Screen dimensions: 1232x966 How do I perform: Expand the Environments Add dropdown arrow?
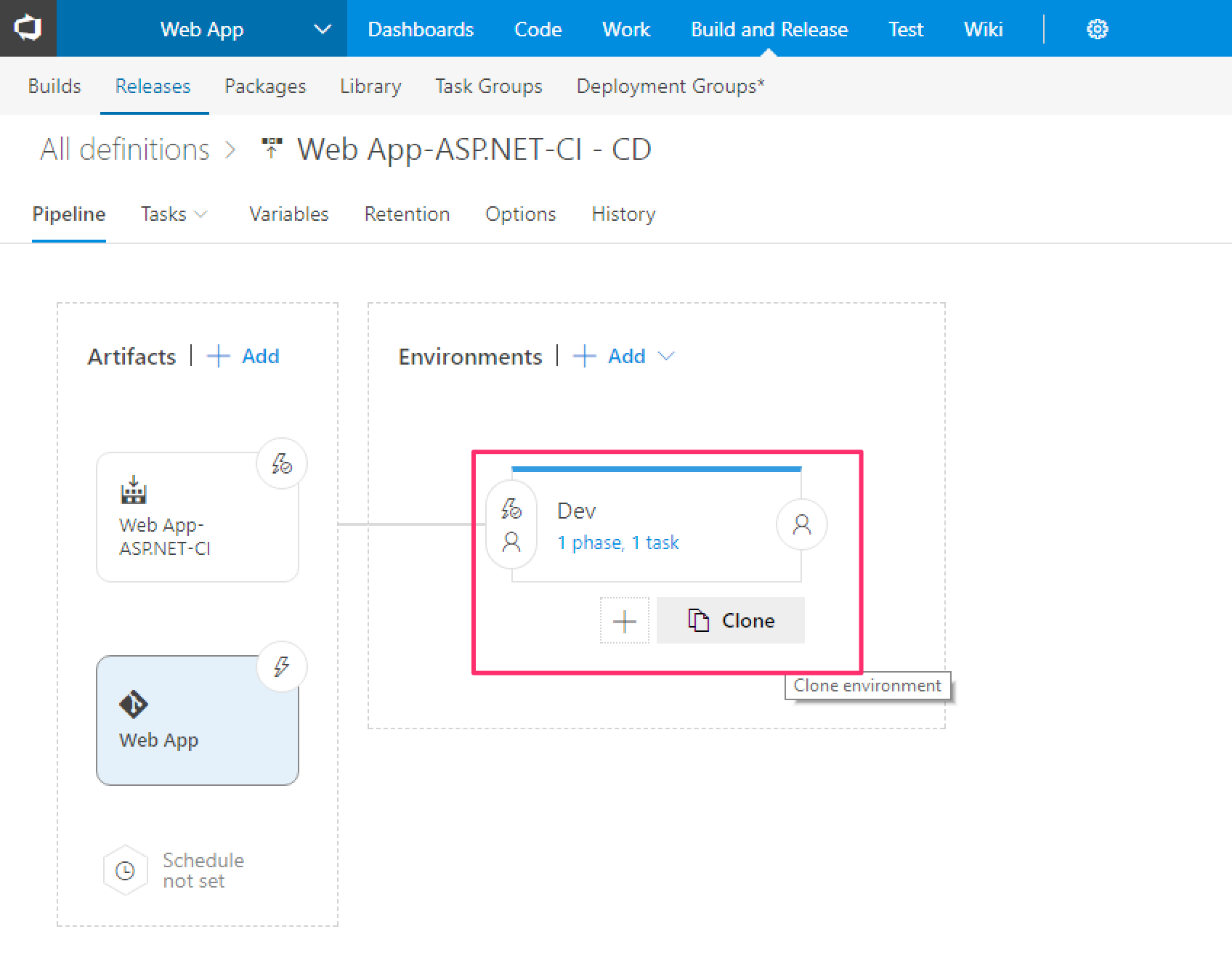(666, 356)
